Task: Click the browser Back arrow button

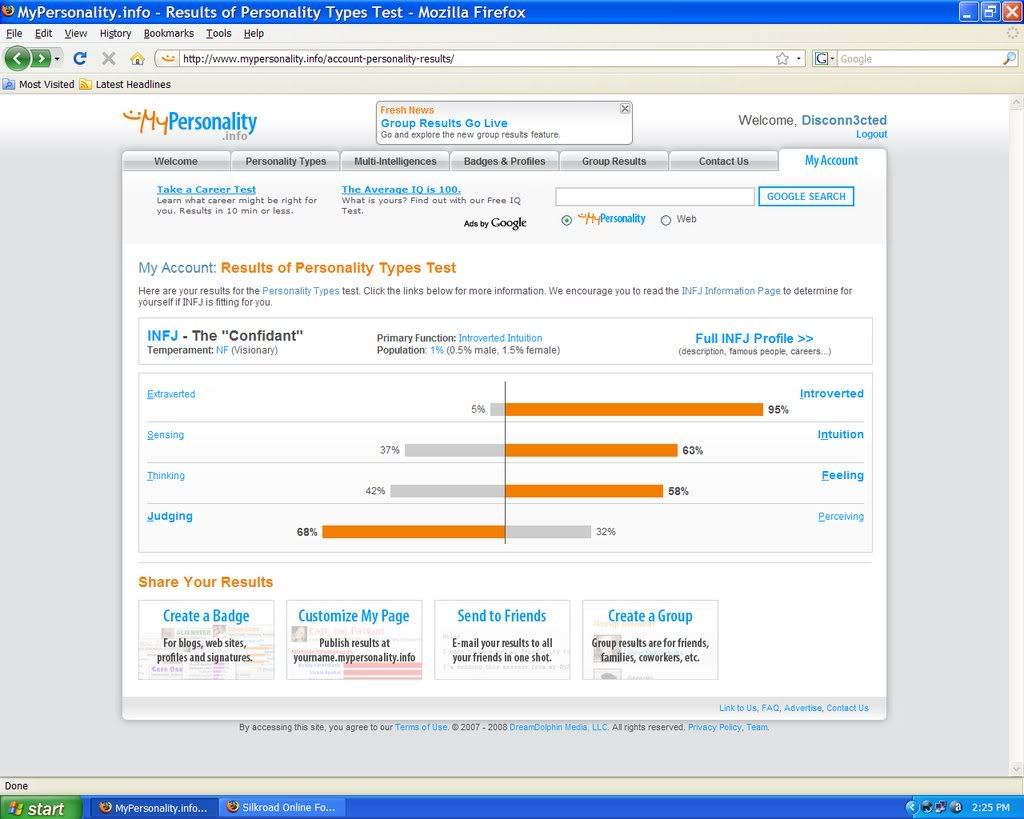Action: coord(17,58)
